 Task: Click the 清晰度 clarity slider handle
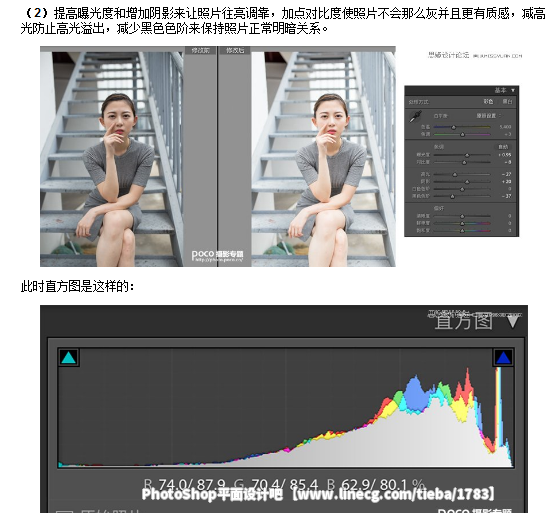click(462, 216)
